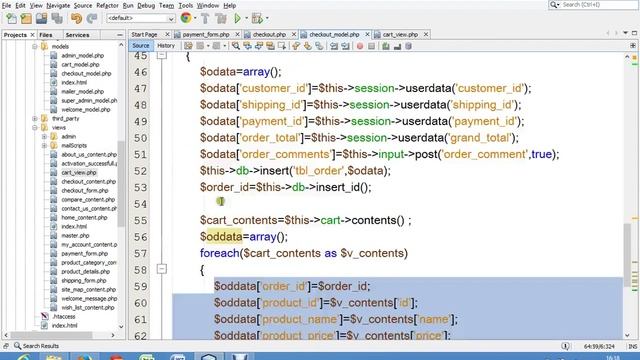This screenshot has height=360, width=640.
Task: Switch to the Files panel tab
Action: click(x=46, y=35)
